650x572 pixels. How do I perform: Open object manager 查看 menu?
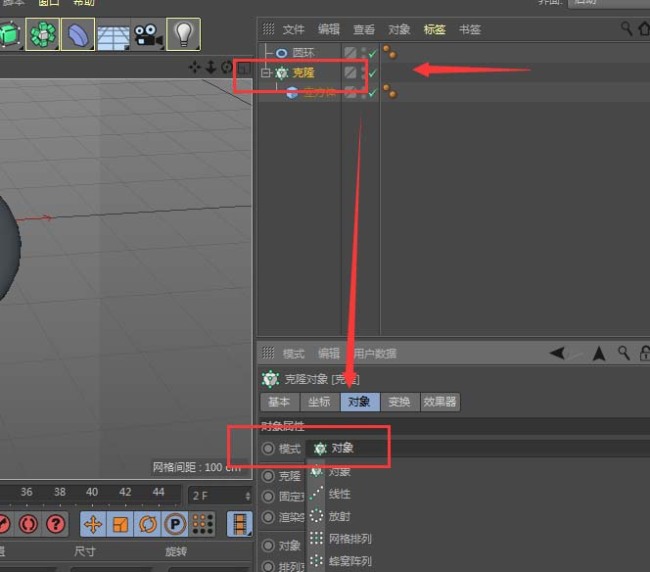point(364,29)
